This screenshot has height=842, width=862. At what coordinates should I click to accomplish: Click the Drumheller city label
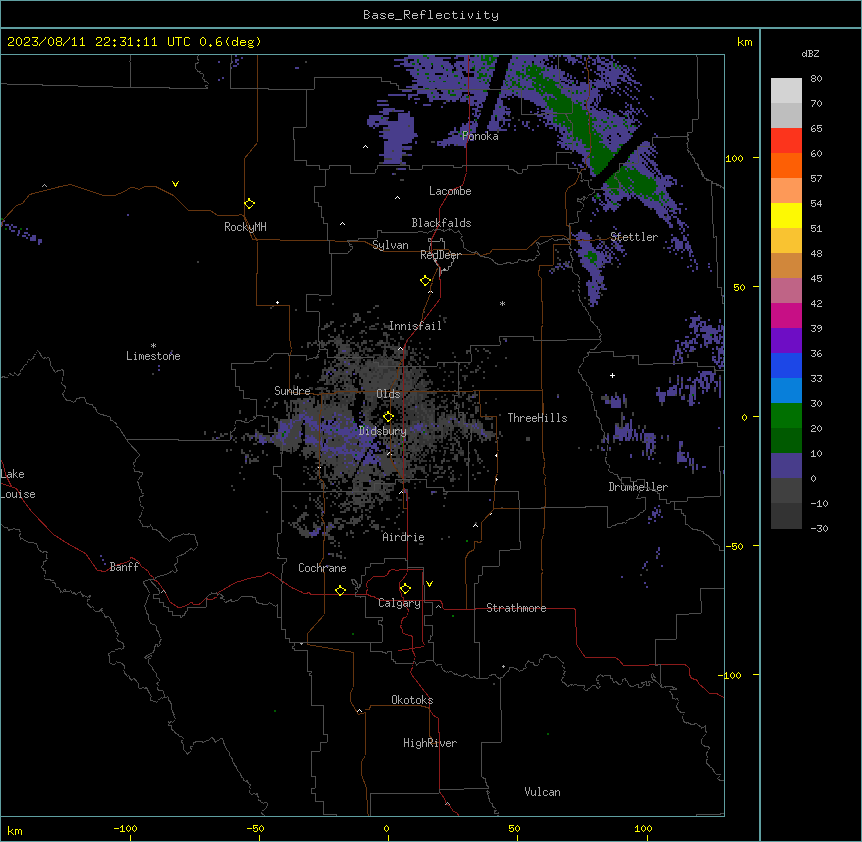pos(638,487)
